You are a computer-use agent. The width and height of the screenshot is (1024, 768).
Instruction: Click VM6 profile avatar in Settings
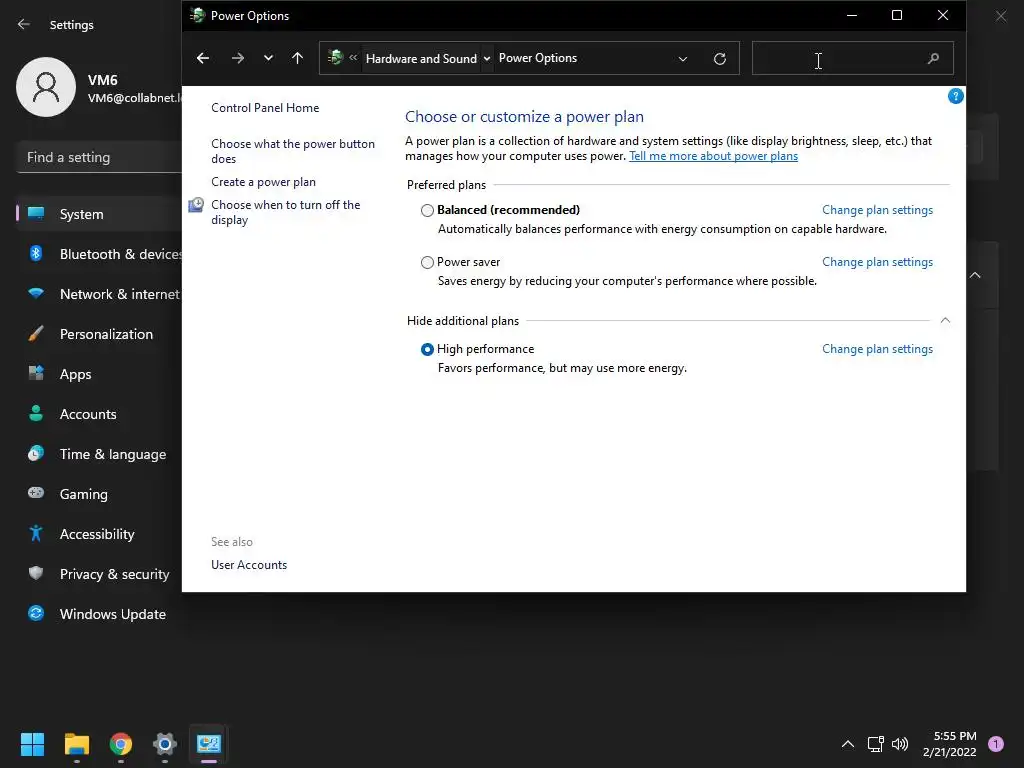click(46, 87)
